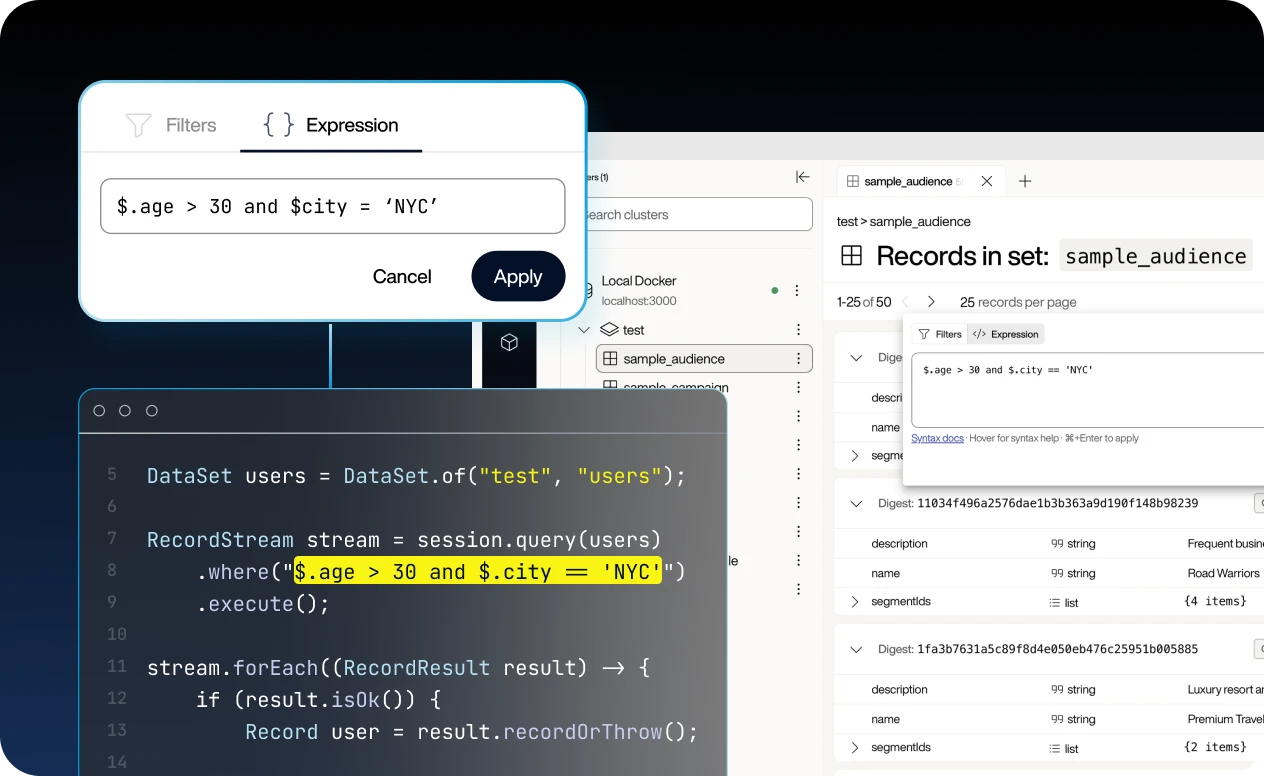Image resolution: width=1264 pixels, height=776 pixels.
Task: Switch to the Filters tab in the dialog
Action: coord(171,125)
